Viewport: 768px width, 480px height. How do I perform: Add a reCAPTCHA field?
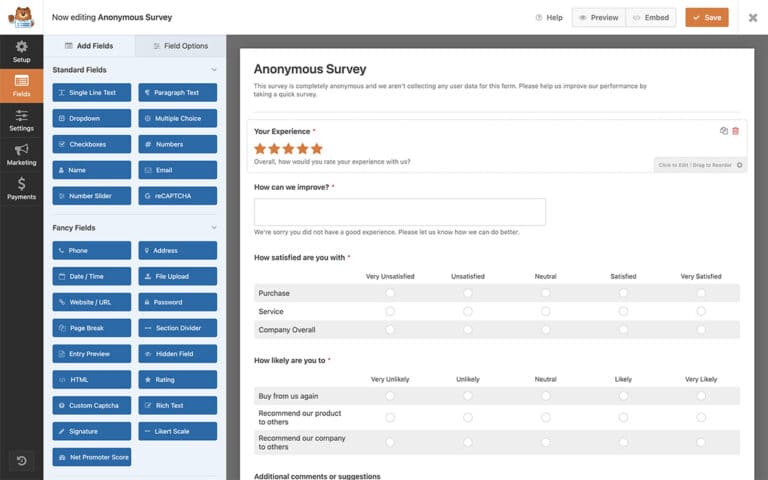[x=177, y=196]
